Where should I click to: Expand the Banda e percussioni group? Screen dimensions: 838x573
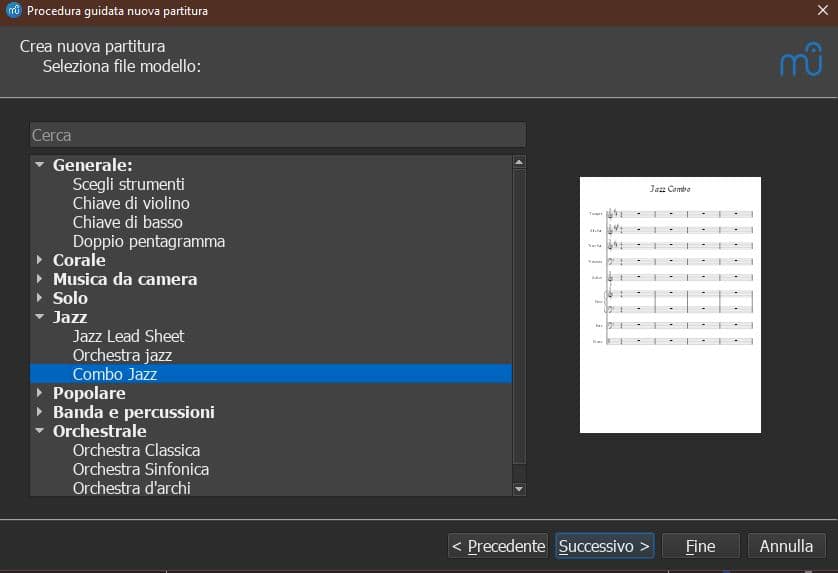(x=39, y=412)
